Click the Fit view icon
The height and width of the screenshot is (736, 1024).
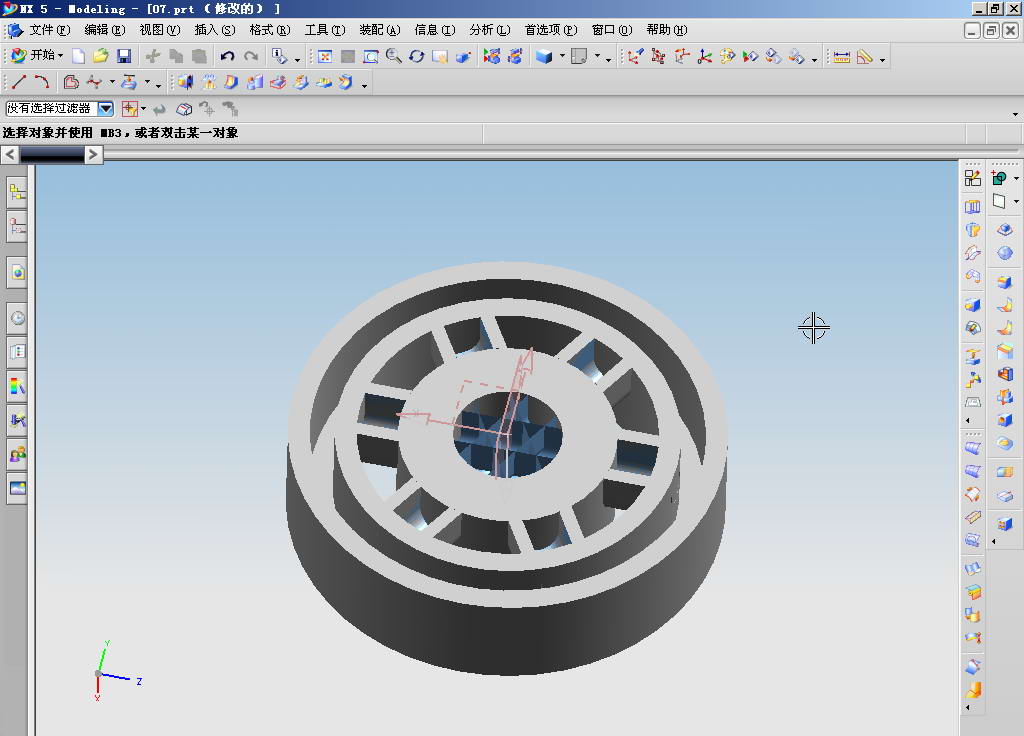click(325, 57)
